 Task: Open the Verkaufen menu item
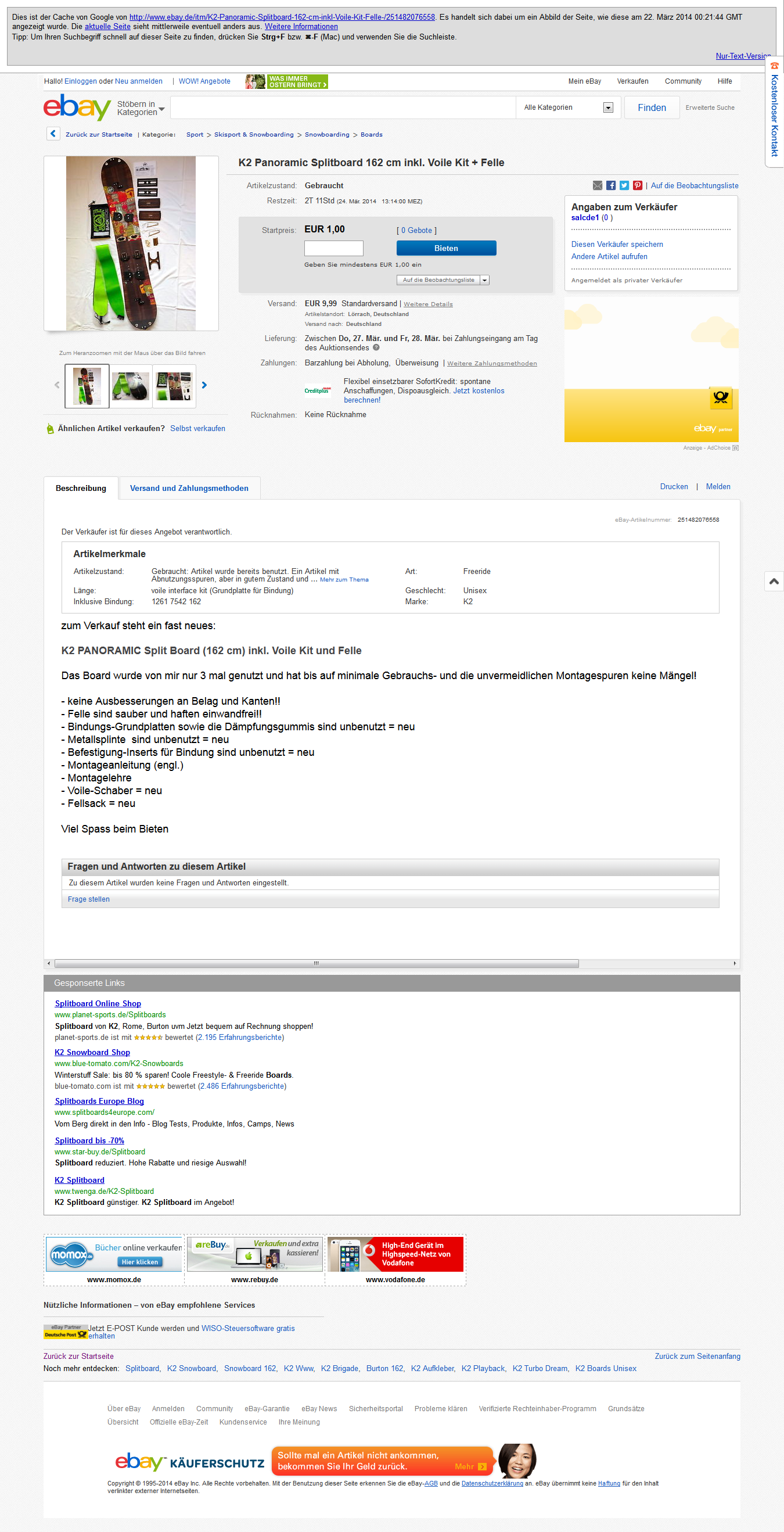click(632, 81)
